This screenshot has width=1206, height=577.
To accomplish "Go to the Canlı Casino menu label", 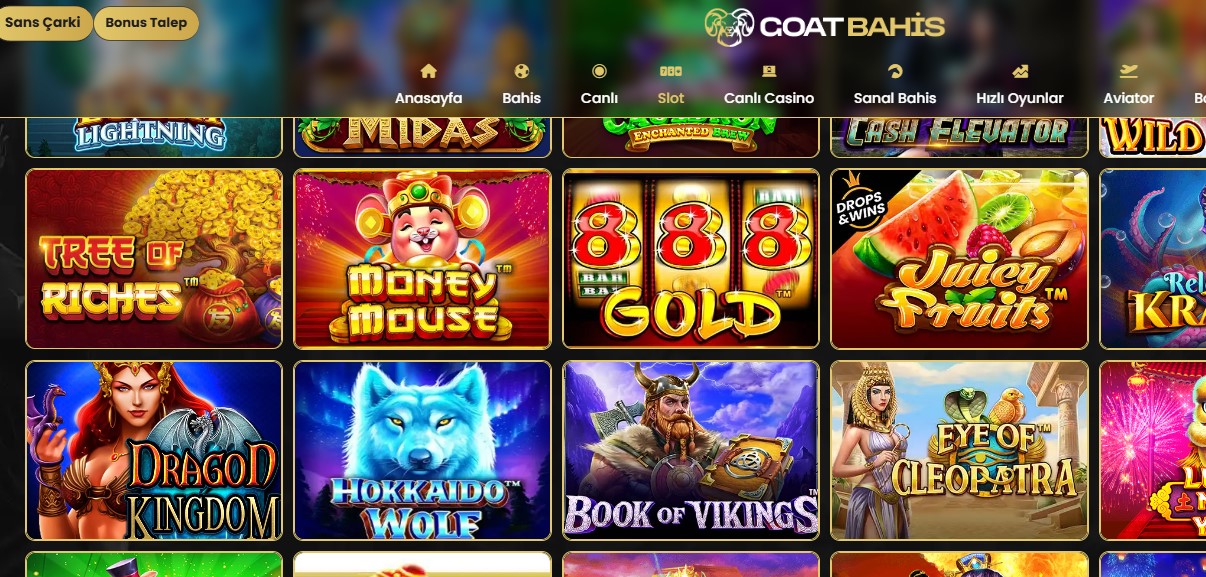I will 769,98.
